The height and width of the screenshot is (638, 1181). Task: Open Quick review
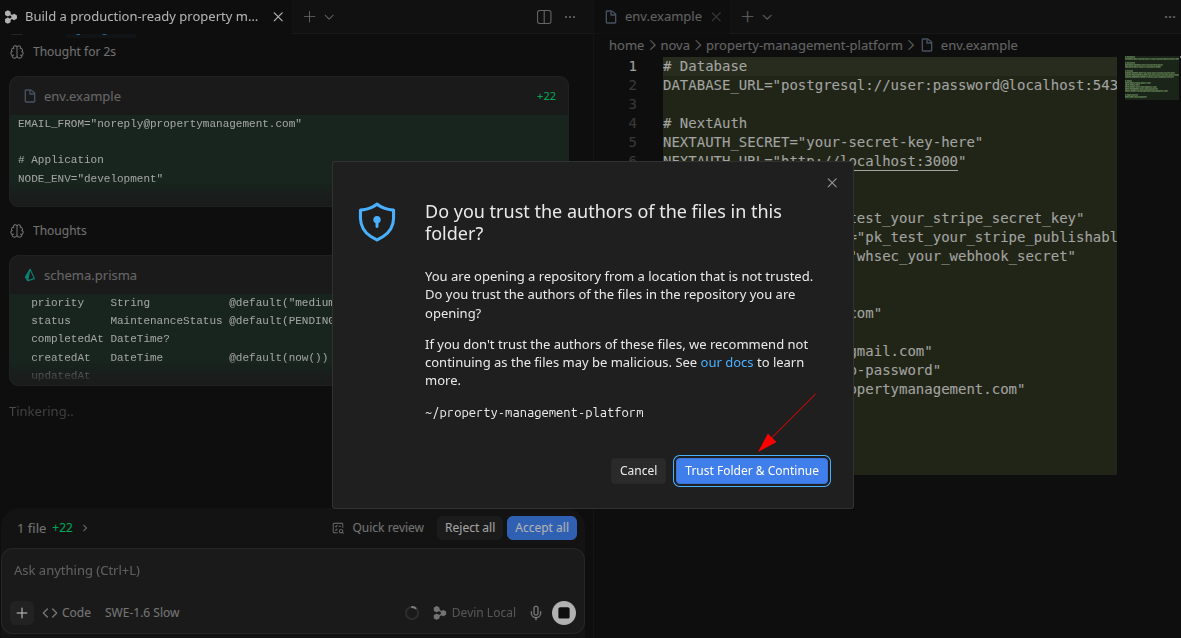[x=378, y=528]
